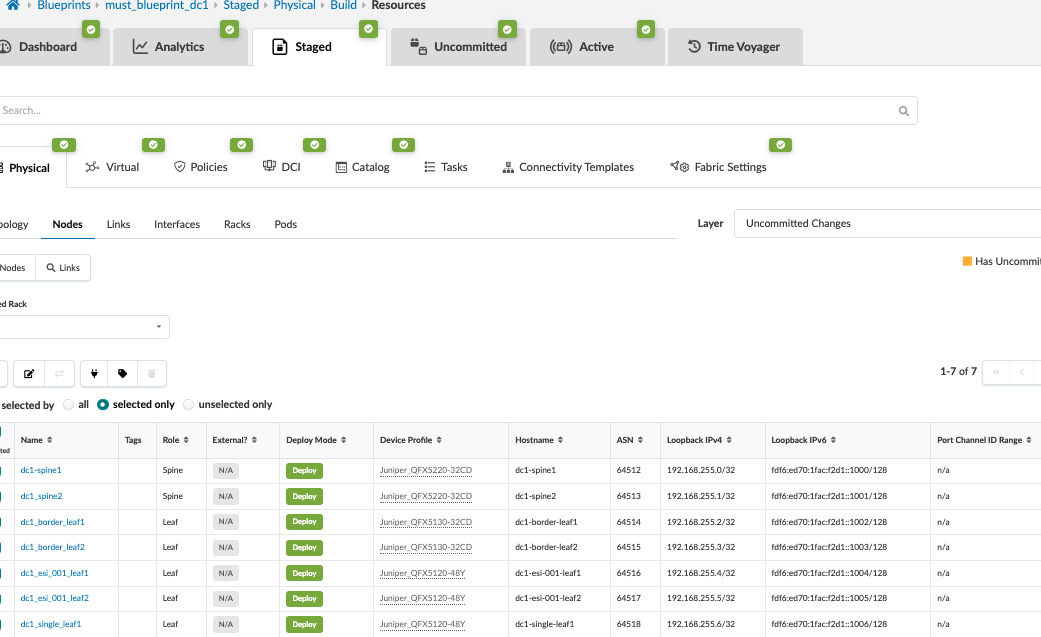The image size is (1041, 637).
Task: Pick the 'unselected only' radio button
Action: (189, 405)
